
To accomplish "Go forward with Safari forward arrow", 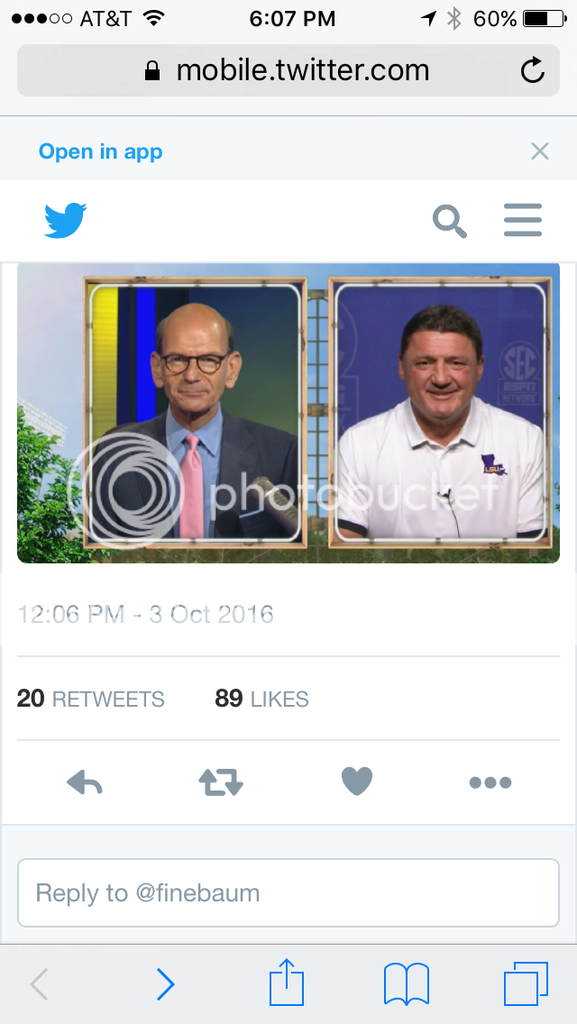I will click(165, 984).
